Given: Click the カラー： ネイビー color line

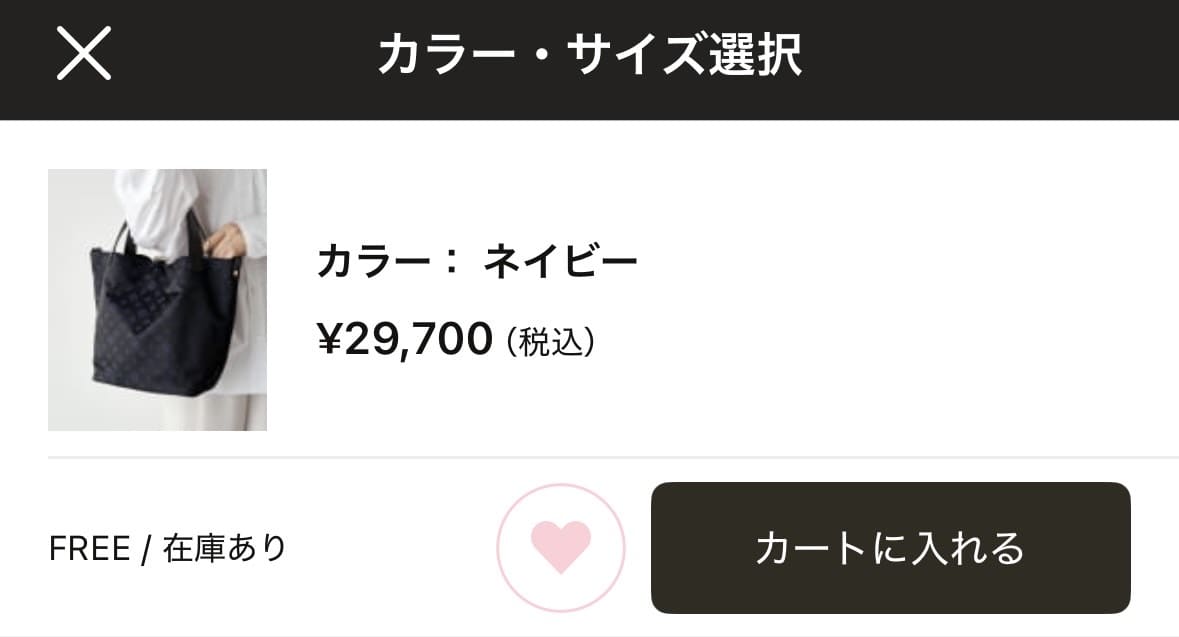Looking at the screenshot, I should pyautogui.click(x=476, y=263).
